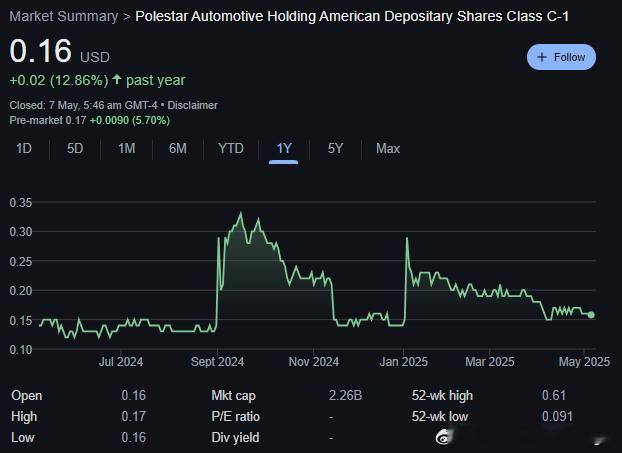
Task: Click the Sept 2024 axis label
Action: pos(217,362)
